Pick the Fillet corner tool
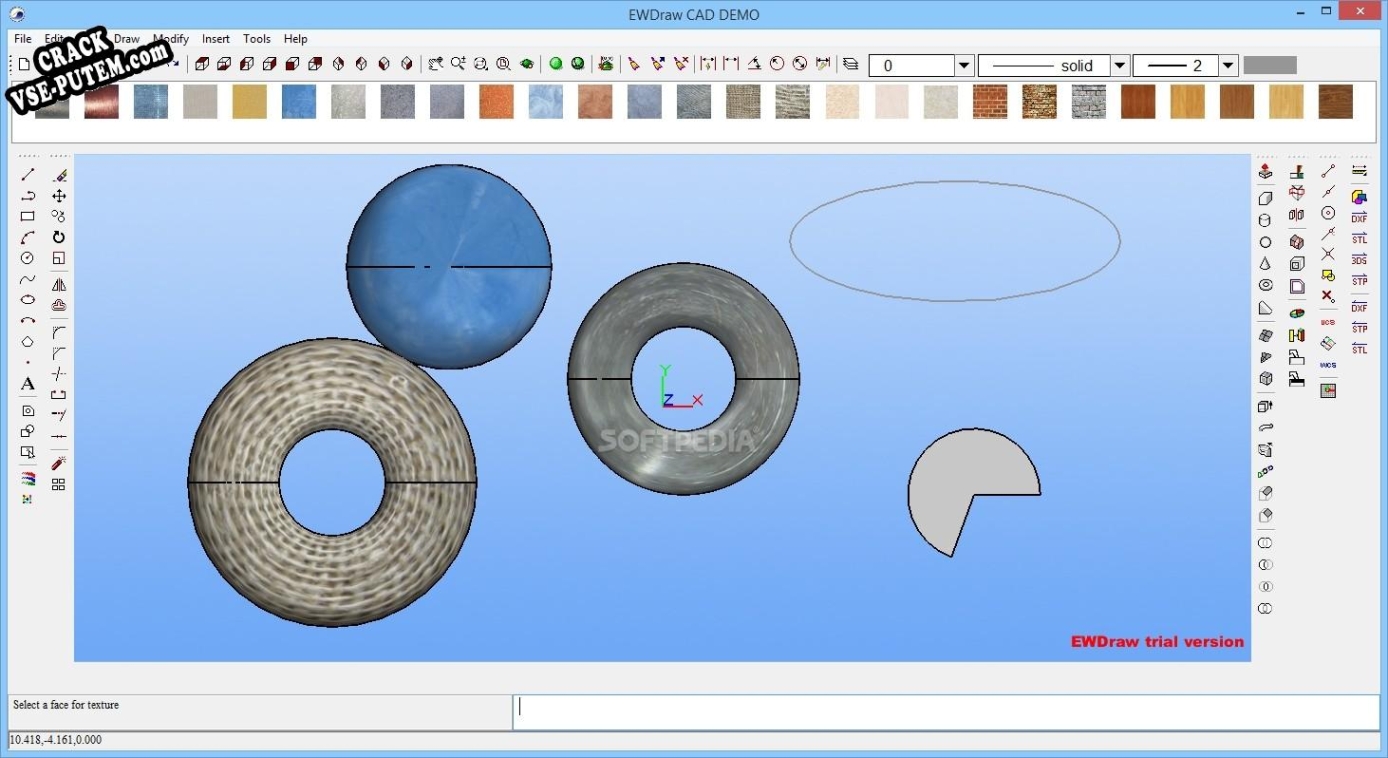 (x=59, y=332)
